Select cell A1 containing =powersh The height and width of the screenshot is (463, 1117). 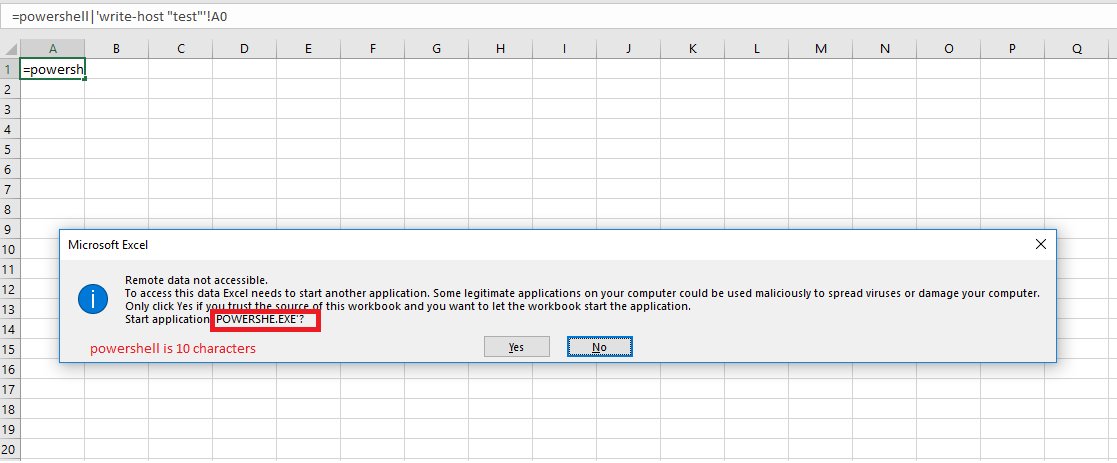53,69
